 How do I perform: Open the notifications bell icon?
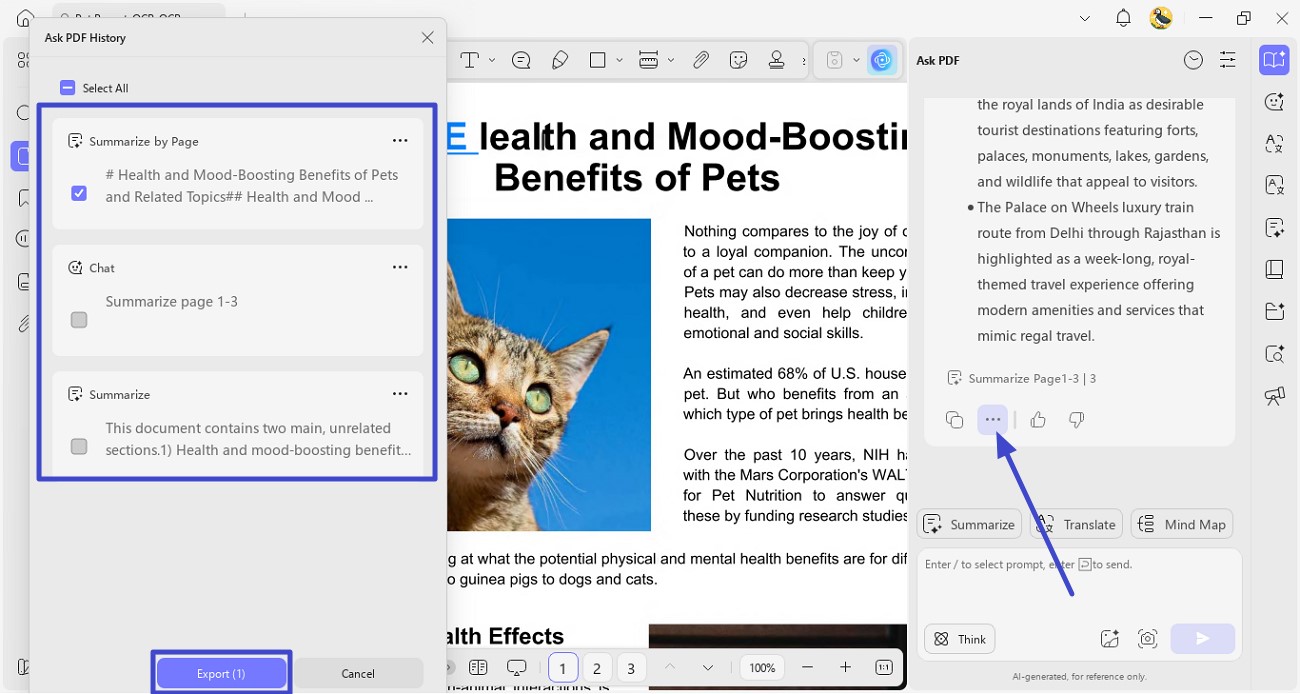tap(1123, 18)
